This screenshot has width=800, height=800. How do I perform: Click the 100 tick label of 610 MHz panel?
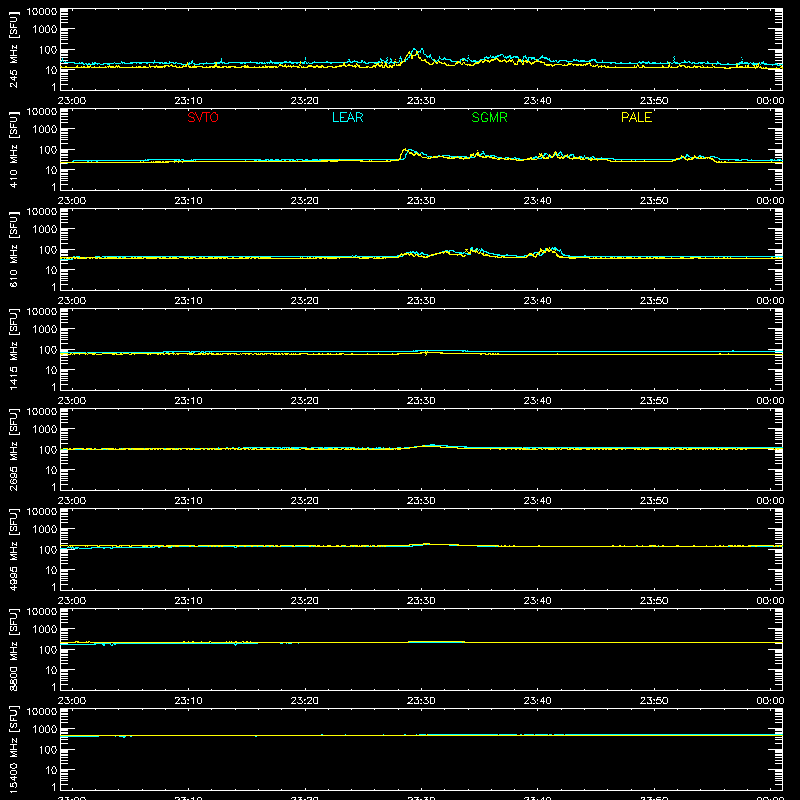[x=48, y=250]
